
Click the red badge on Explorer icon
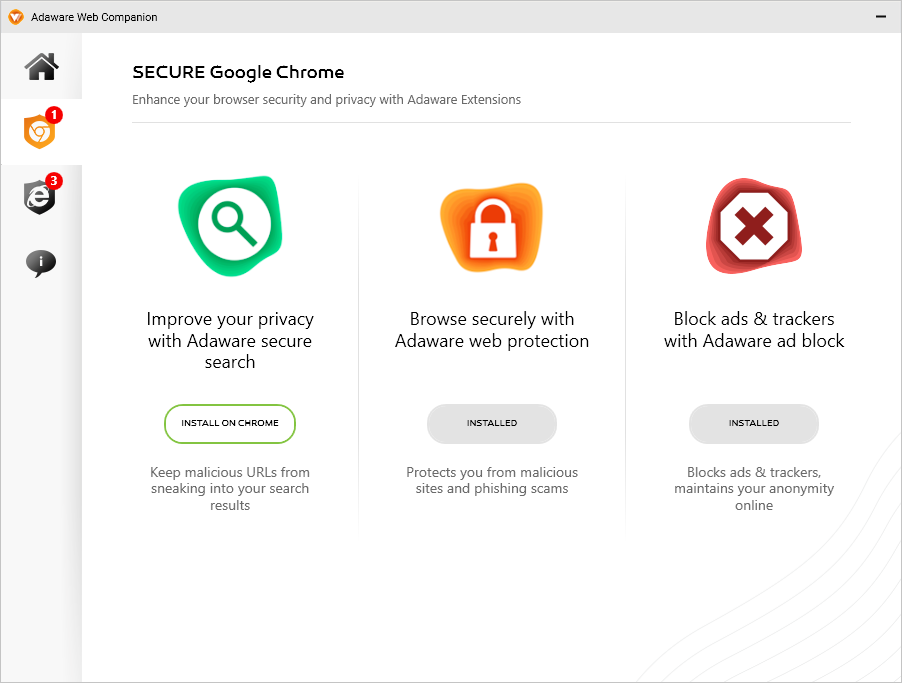(x=54, y=181)
